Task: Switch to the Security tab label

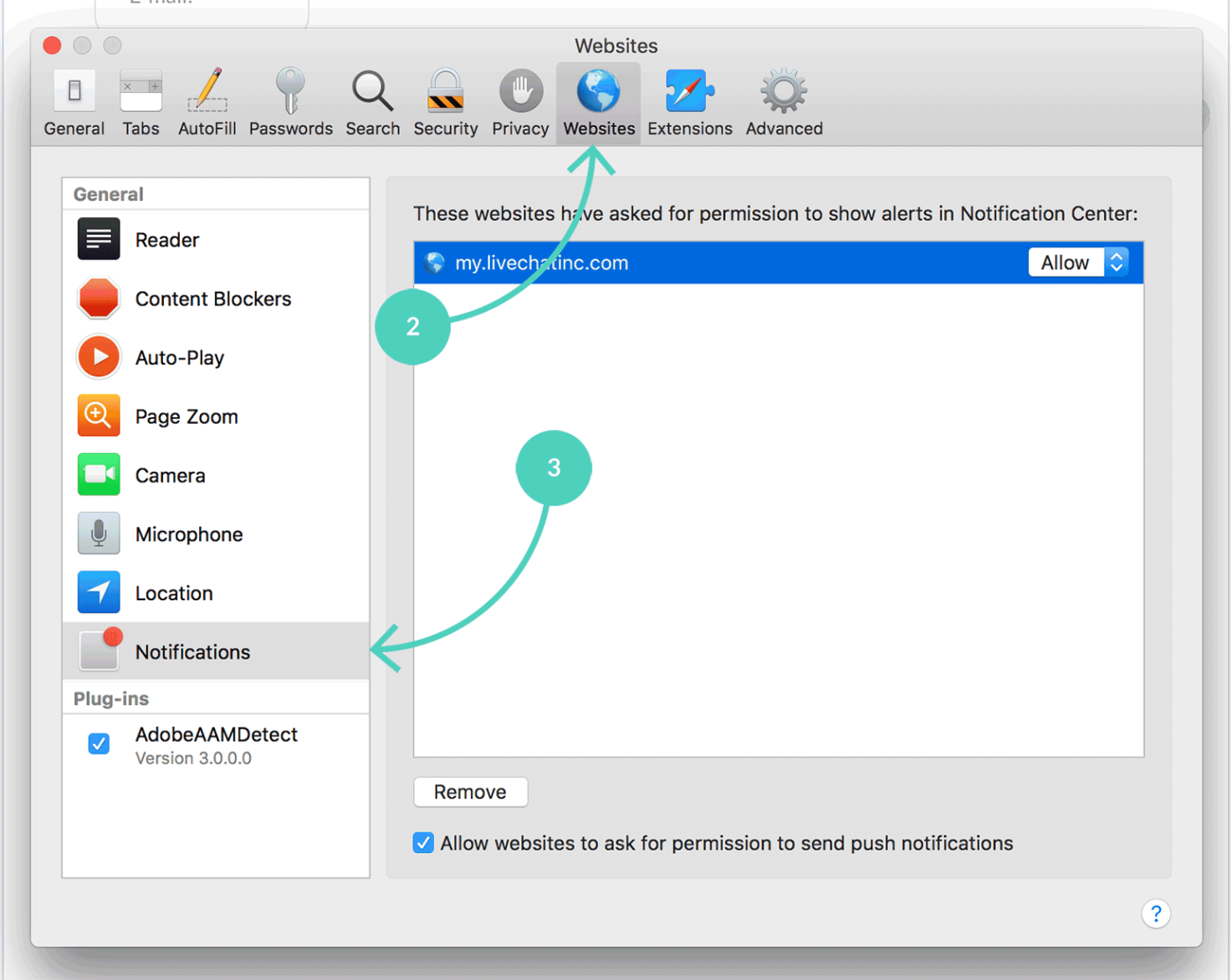Action: 446,129
